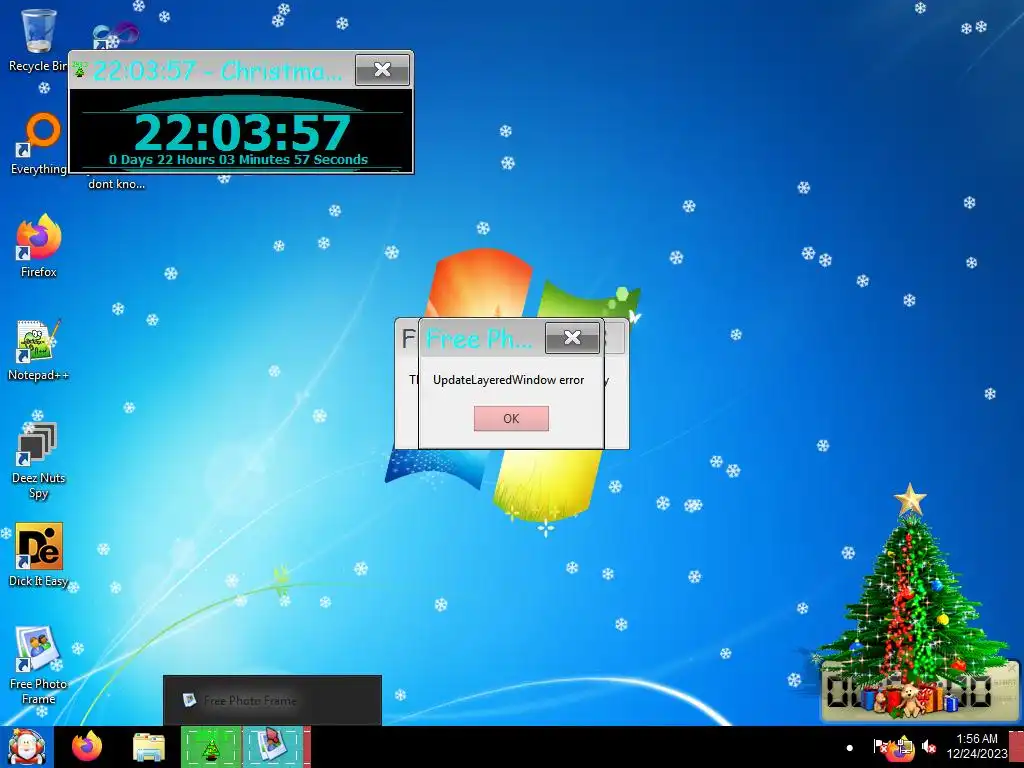1024x768 pixels.
Task: Click the muted volume speaker tray icon
Action: tap(929, 746)
